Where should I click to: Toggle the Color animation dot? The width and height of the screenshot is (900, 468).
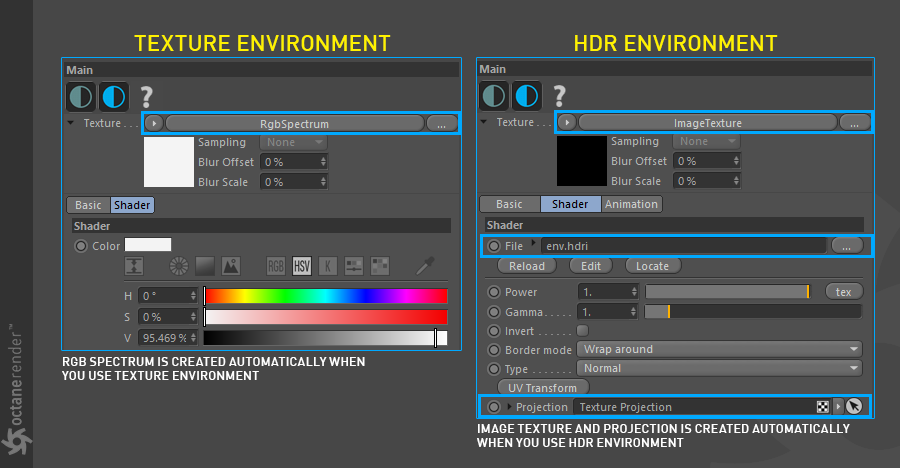pos(81,246)
